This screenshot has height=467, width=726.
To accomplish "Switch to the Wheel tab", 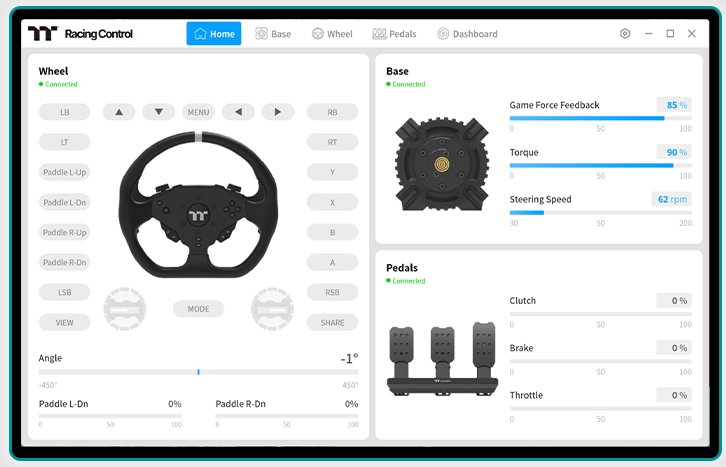I will 332,34.
